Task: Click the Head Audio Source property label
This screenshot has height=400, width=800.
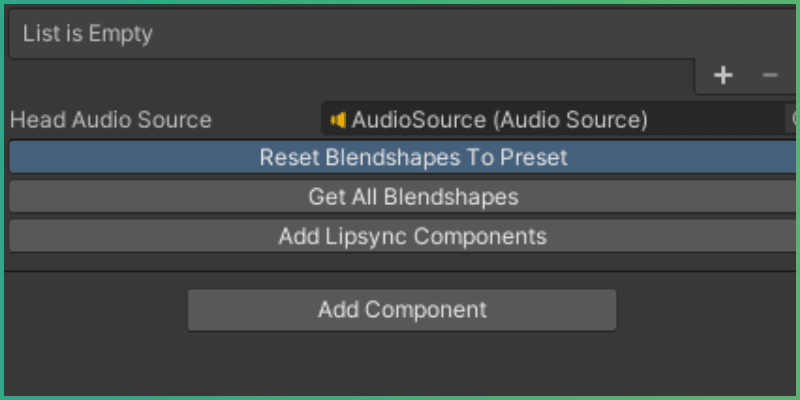Action: (x=111, y=120)
